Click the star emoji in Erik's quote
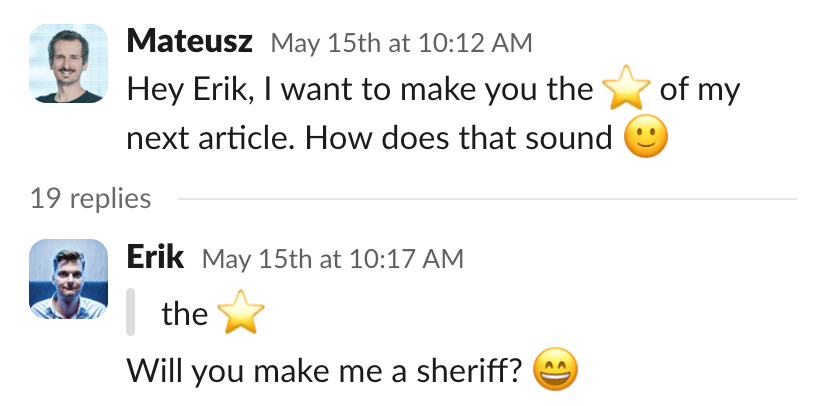834x406 pixels. coord(241,315)
